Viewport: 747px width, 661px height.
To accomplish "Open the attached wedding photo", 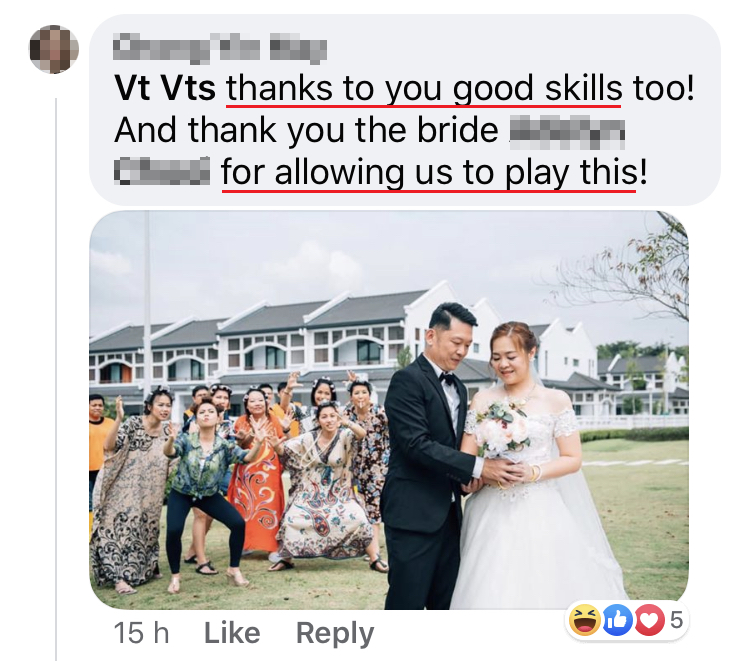I will coord(389,410).
